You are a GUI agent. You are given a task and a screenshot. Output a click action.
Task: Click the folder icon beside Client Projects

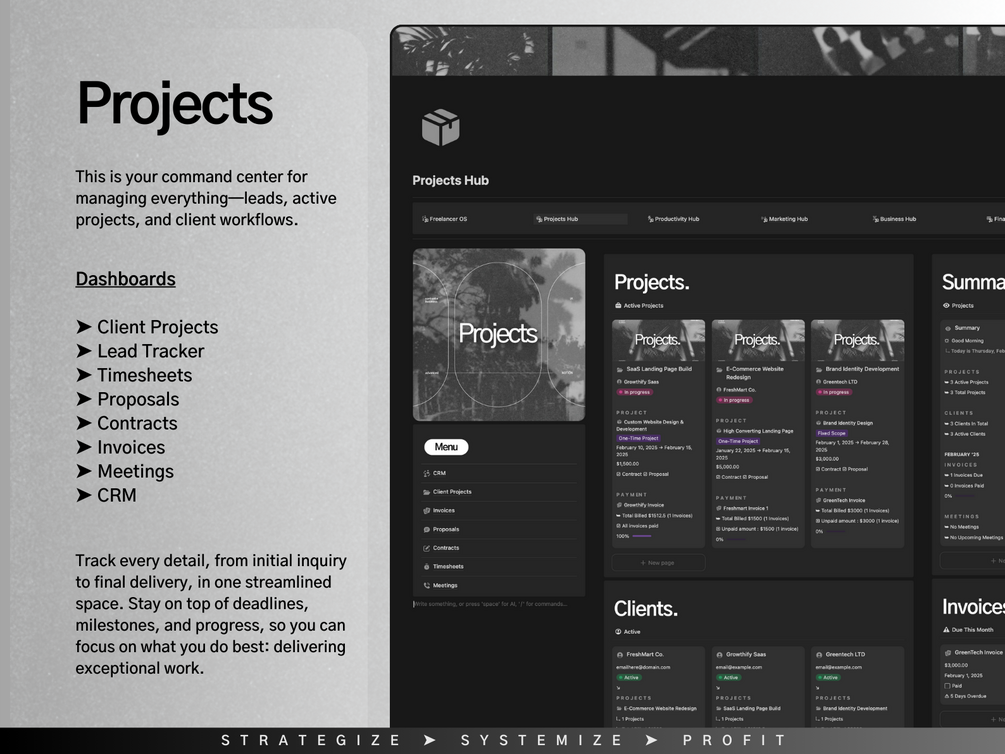(426, 492)
